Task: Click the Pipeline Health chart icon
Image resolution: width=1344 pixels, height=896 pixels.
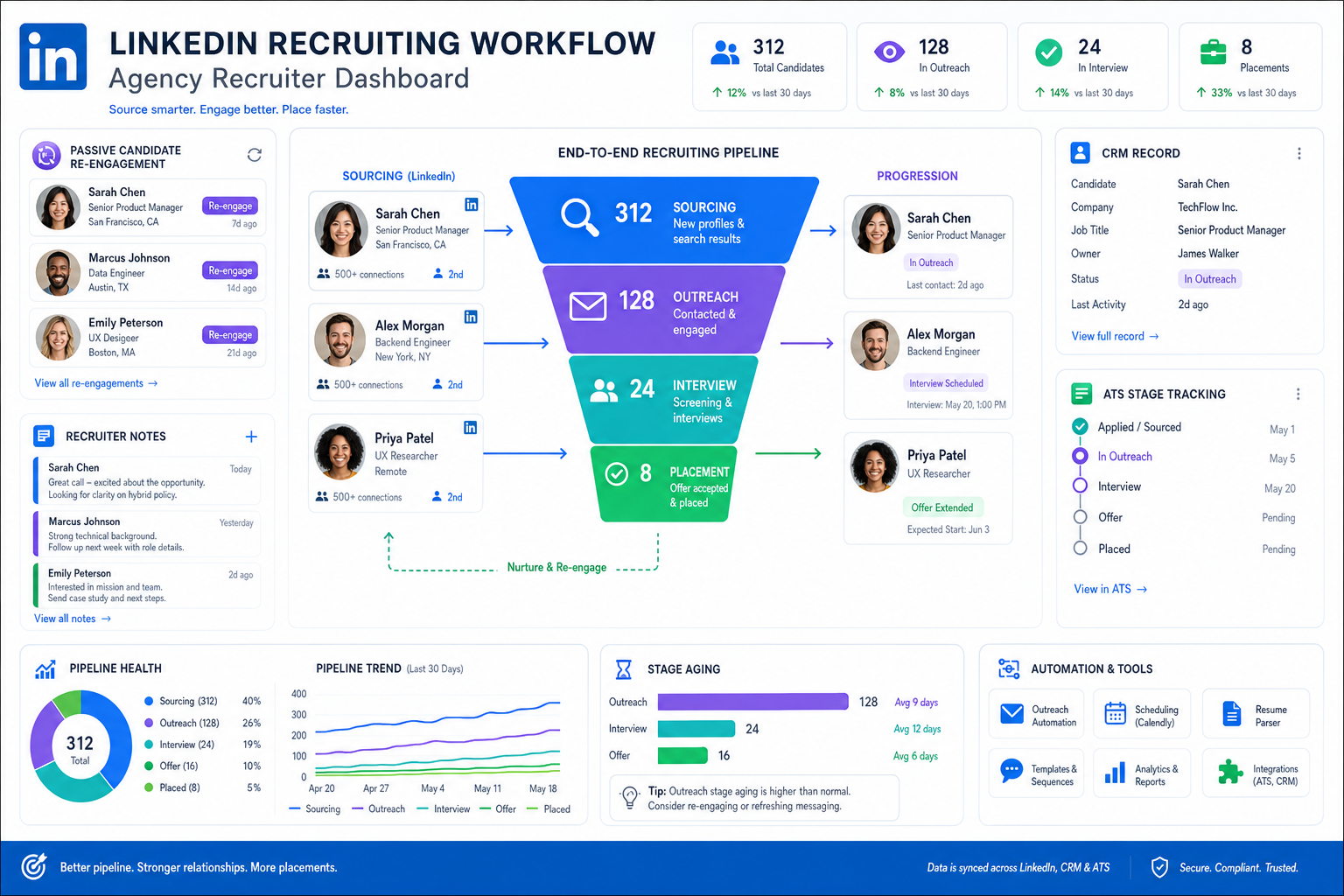Action: click(x=45, y=669)
